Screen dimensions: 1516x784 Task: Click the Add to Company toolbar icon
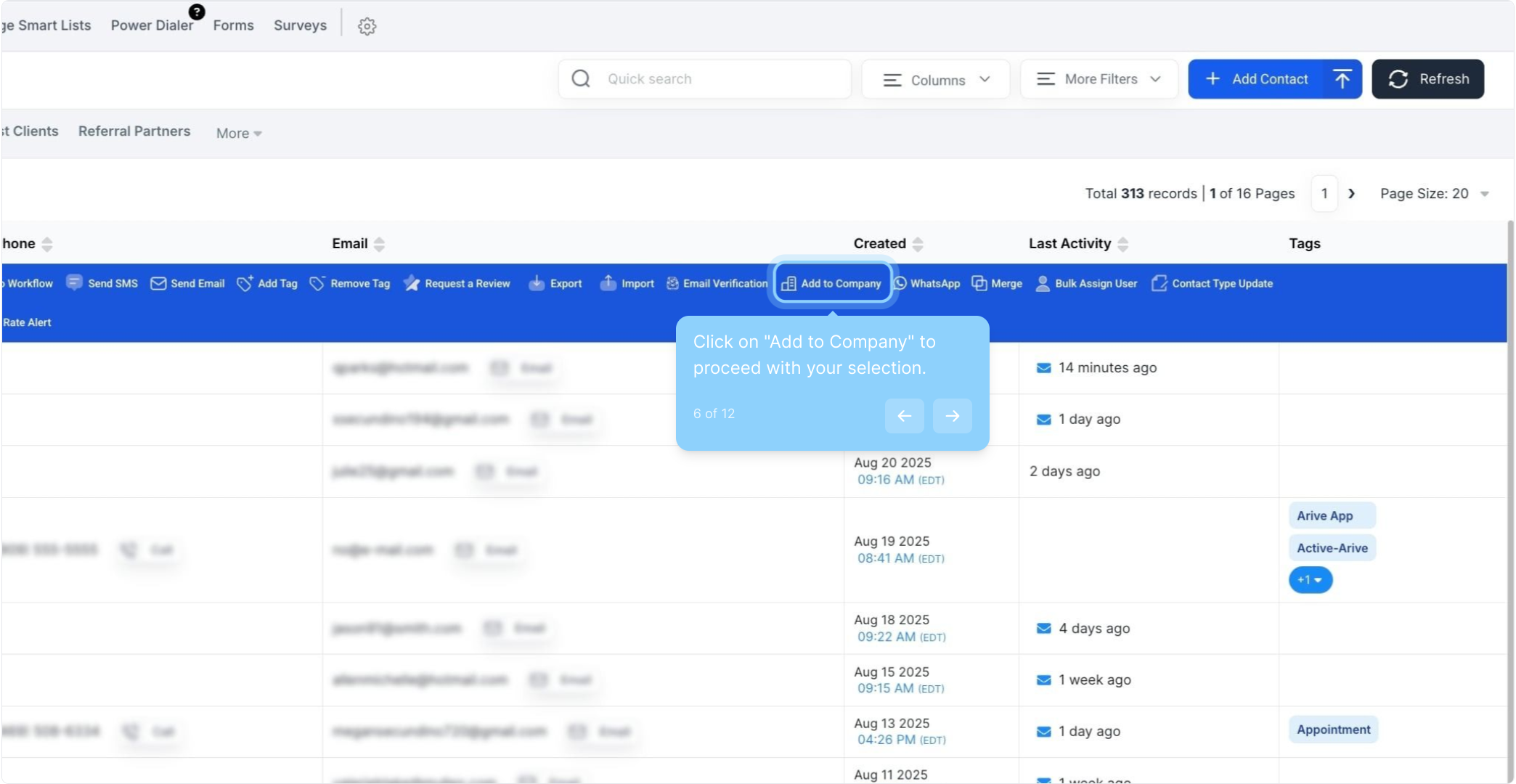(x=788, y=284)
